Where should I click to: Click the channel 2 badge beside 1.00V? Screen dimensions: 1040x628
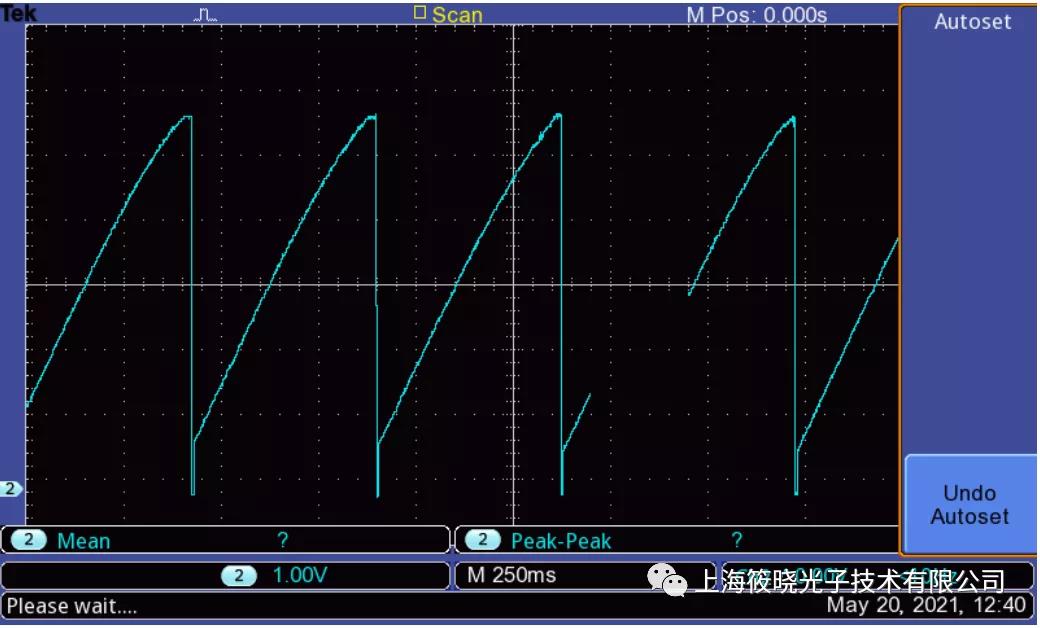pos(239,576)
